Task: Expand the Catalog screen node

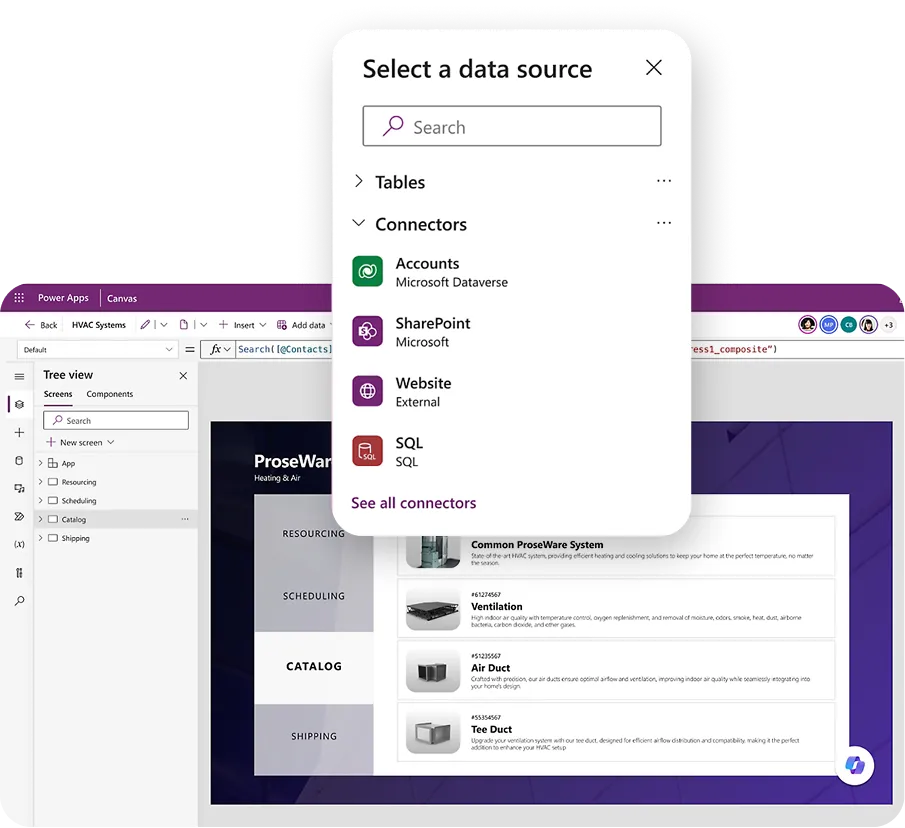Action: coord(40,519)
